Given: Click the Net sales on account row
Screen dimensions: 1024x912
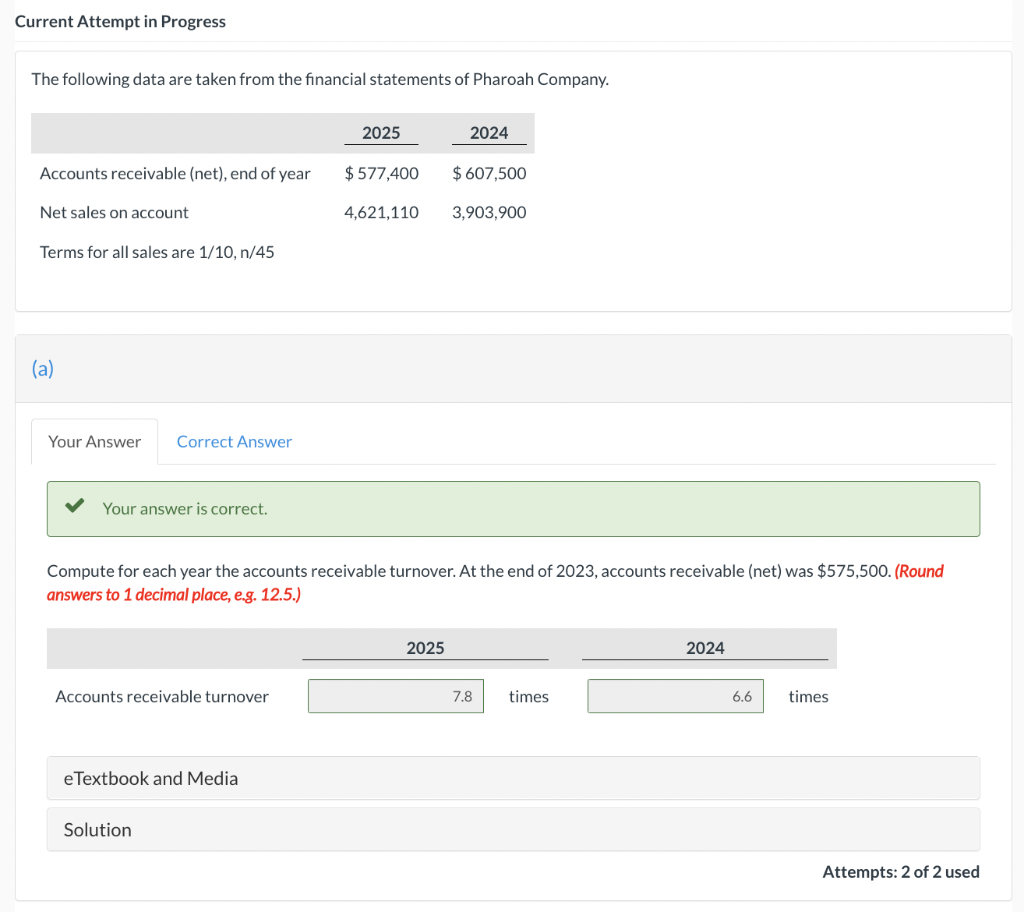Looking at the screenshot, I should click(113, 212).
